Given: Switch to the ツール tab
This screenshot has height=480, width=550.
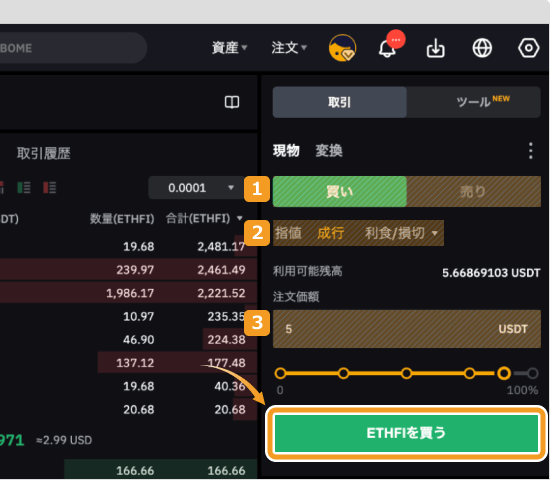Looking at the screenshot, I should click(474, 102).
